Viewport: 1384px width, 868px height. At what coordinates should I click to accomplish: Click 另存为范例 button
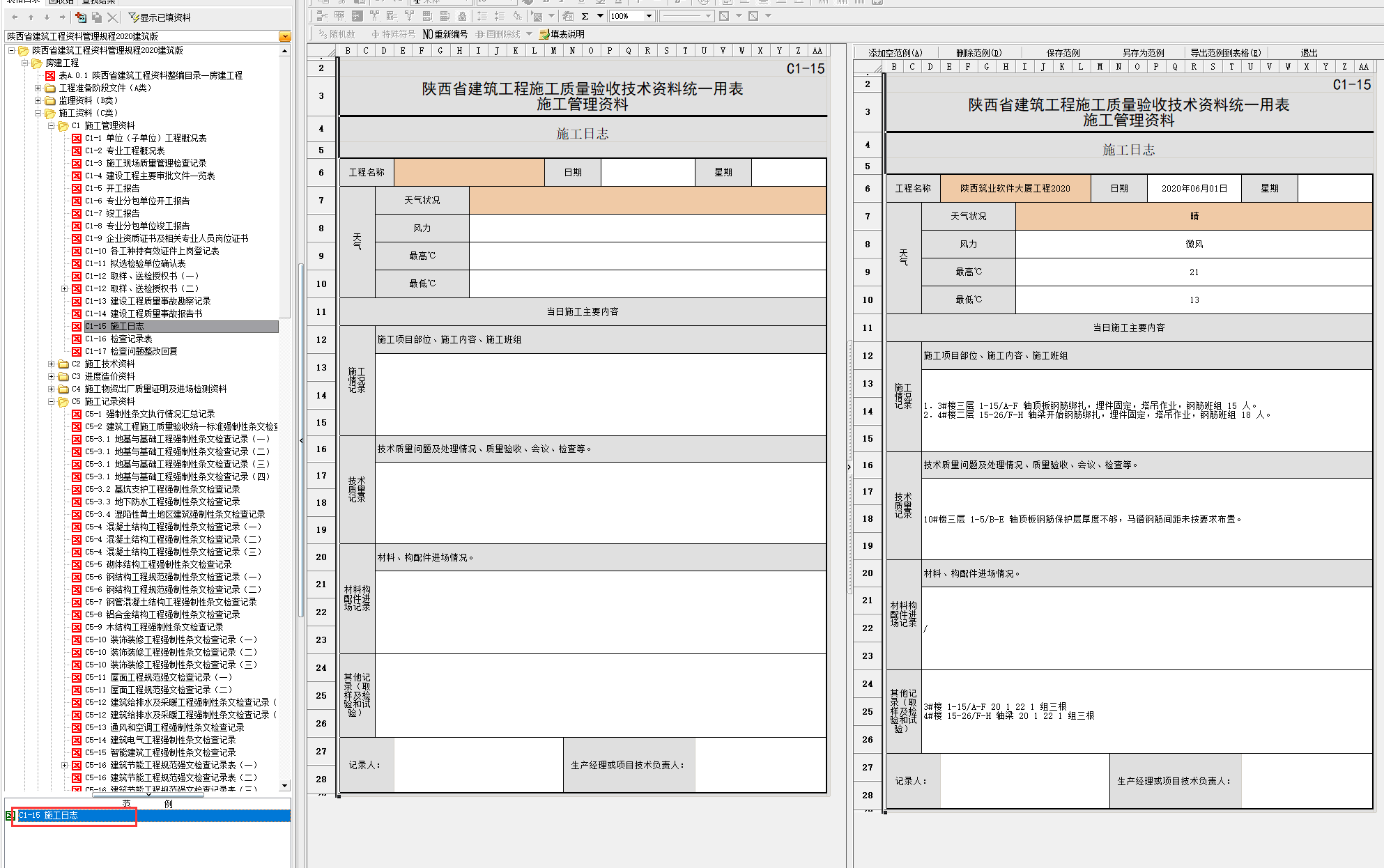(x=1143, y=53)
